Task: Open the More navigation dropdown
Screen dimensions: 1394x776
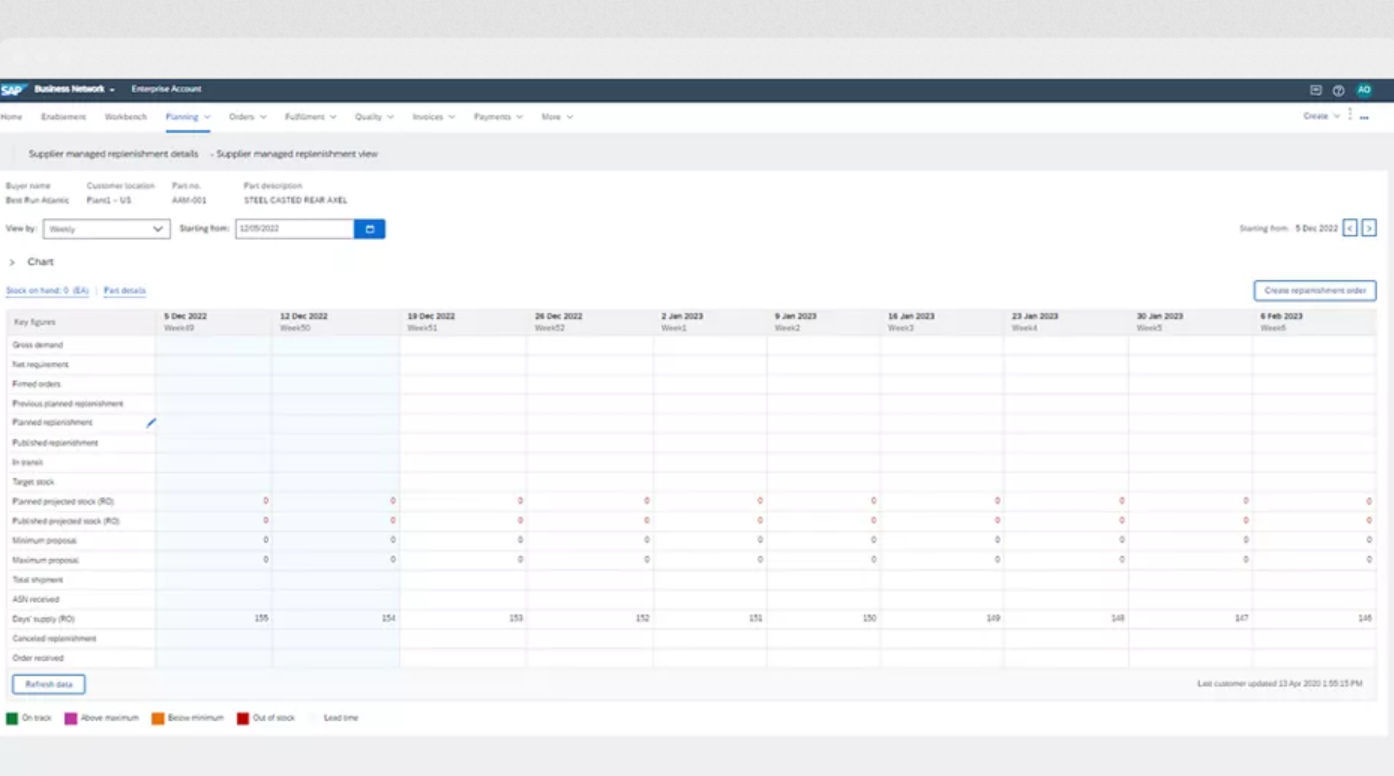Action: tap(556, 116)
